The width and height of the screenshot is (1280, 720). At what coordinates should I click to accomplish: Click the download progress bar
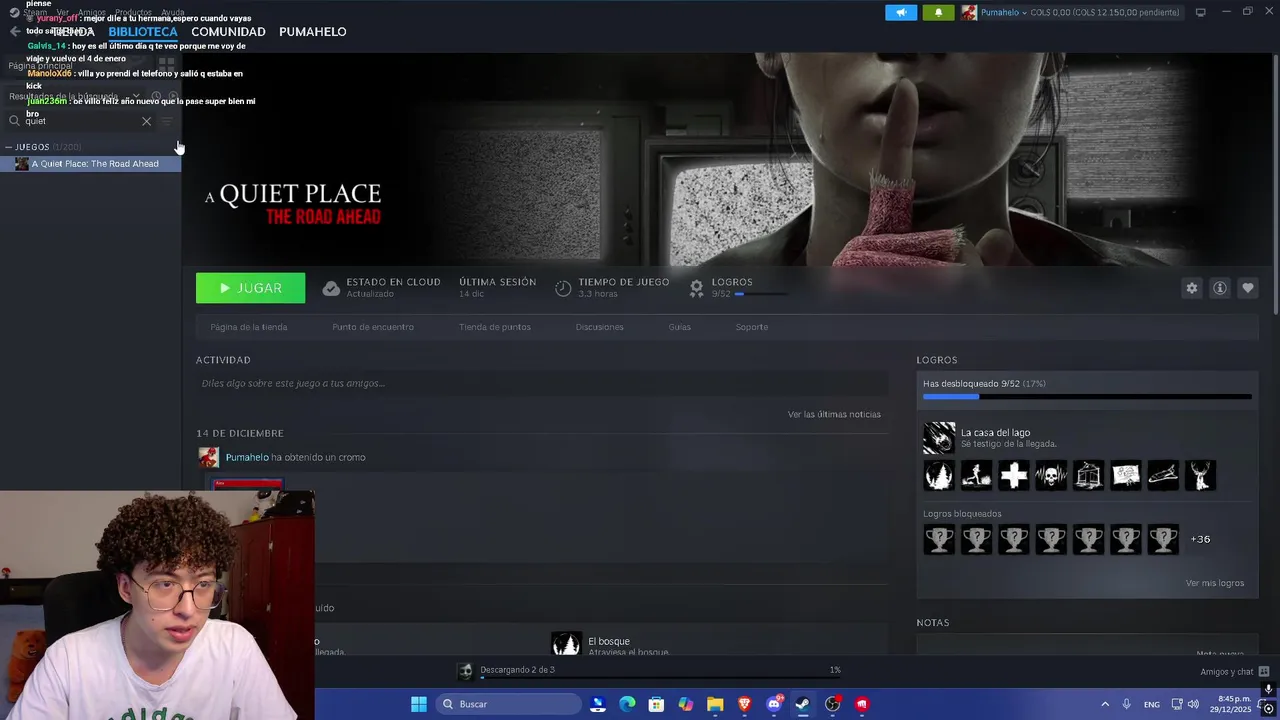[660, 677]
